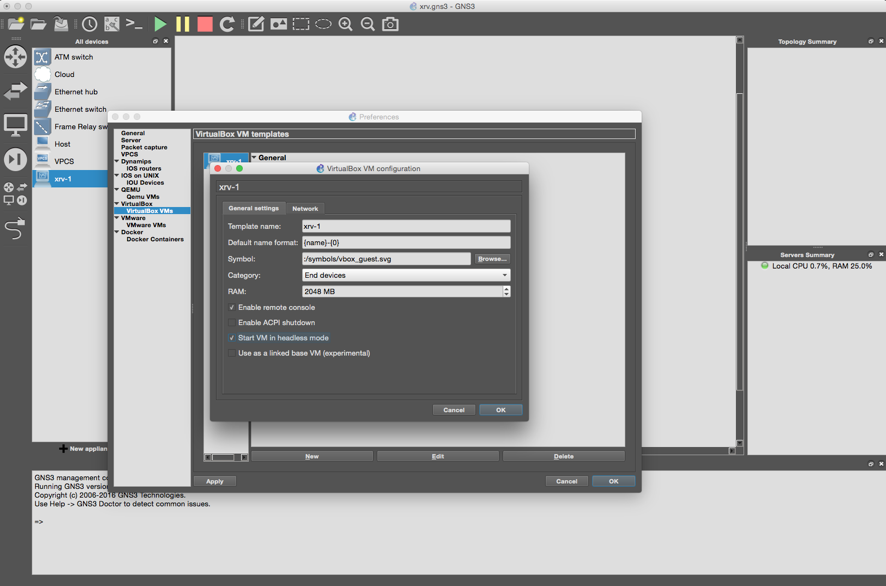Screen dimensions: 886x586
Task: Collapse the Dynamips tree section
Action: point(117,161)
